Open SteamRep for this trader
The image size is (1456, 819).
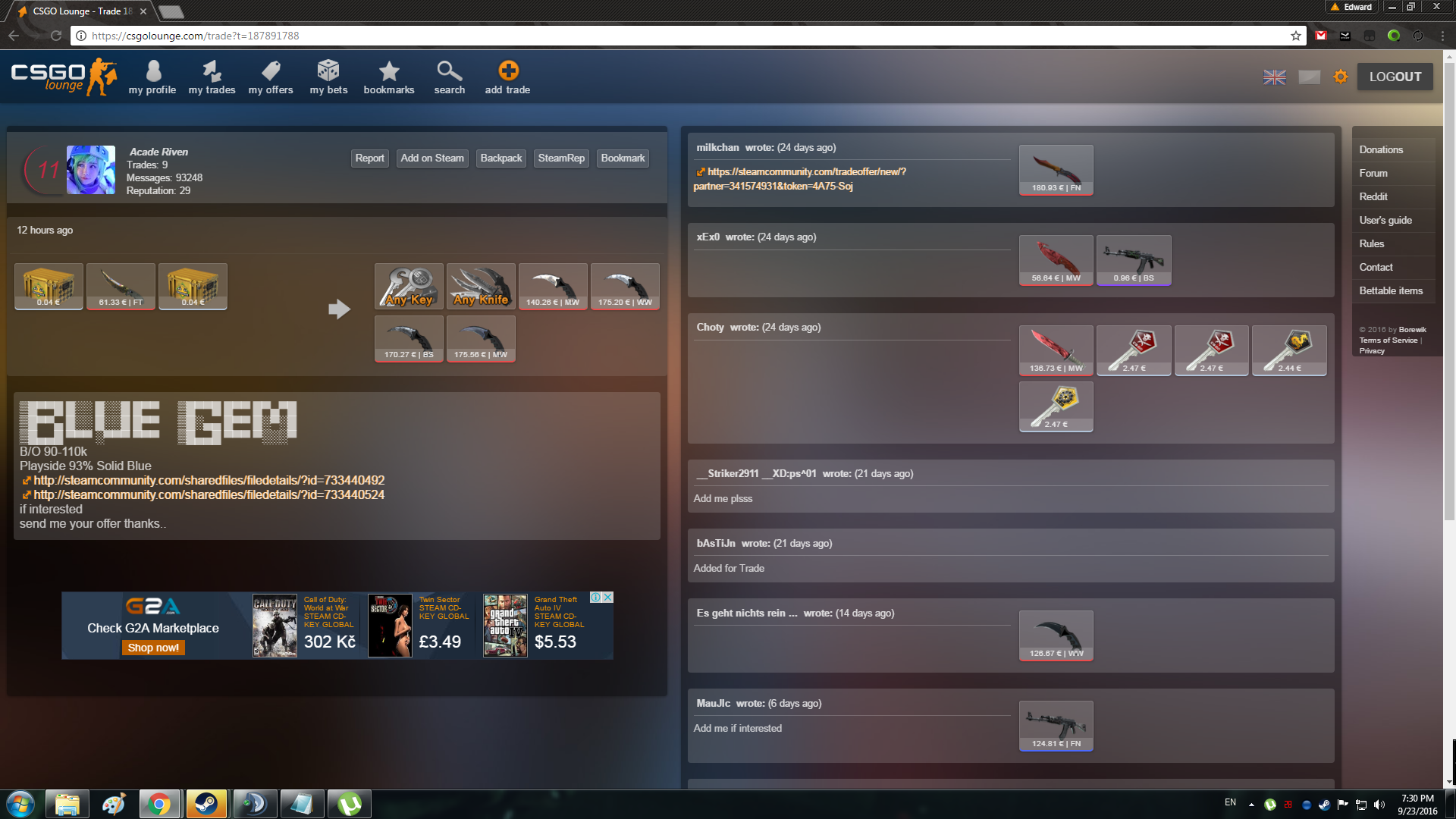point(561,158)
